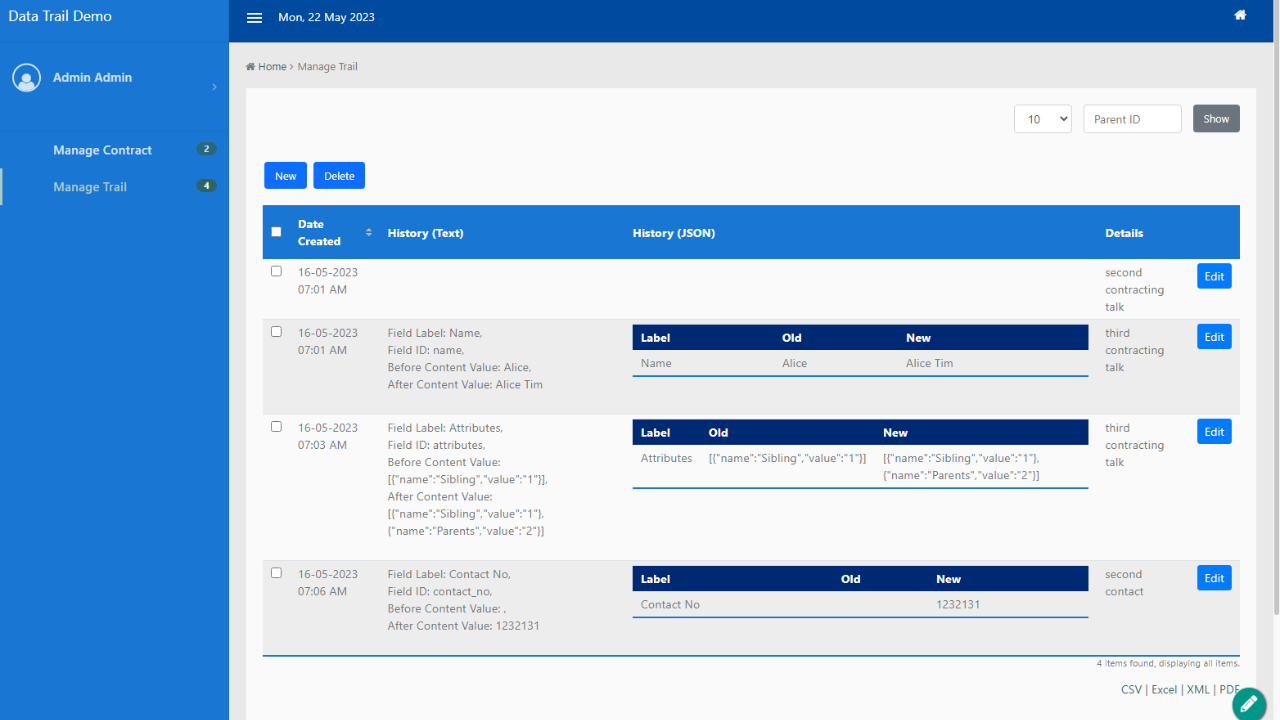Image resolution: width=1280 pixels, height=720 pixels.
Task: Click the home icon in top bar
Action: point(1240,15)
